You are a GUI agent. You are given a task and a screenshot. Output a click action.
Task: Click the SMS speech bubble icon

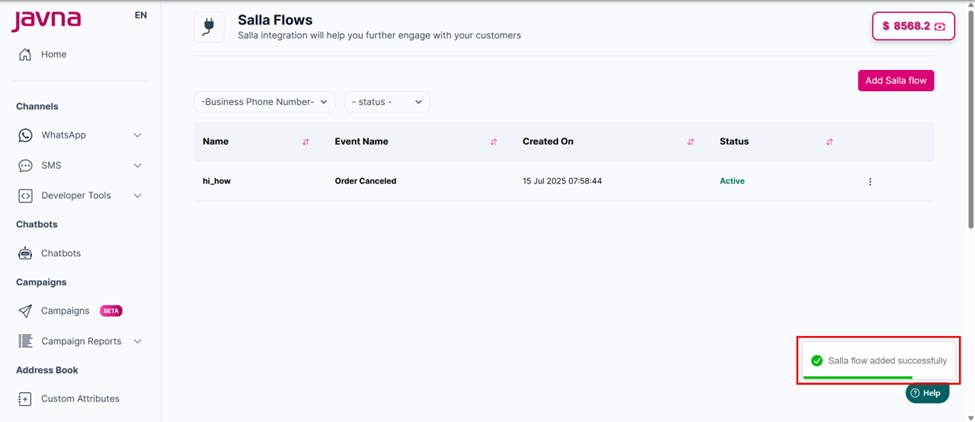pos(25,165)
